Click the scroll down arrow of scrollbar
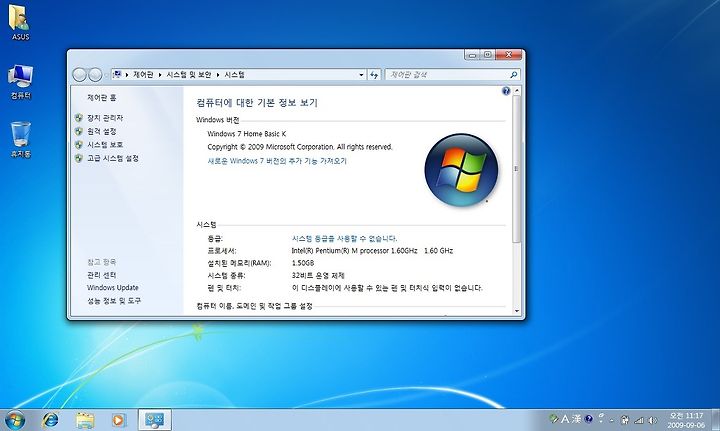The width and height of the screenshot is (720, 431). pyautogui.click(x=517, y=311)
